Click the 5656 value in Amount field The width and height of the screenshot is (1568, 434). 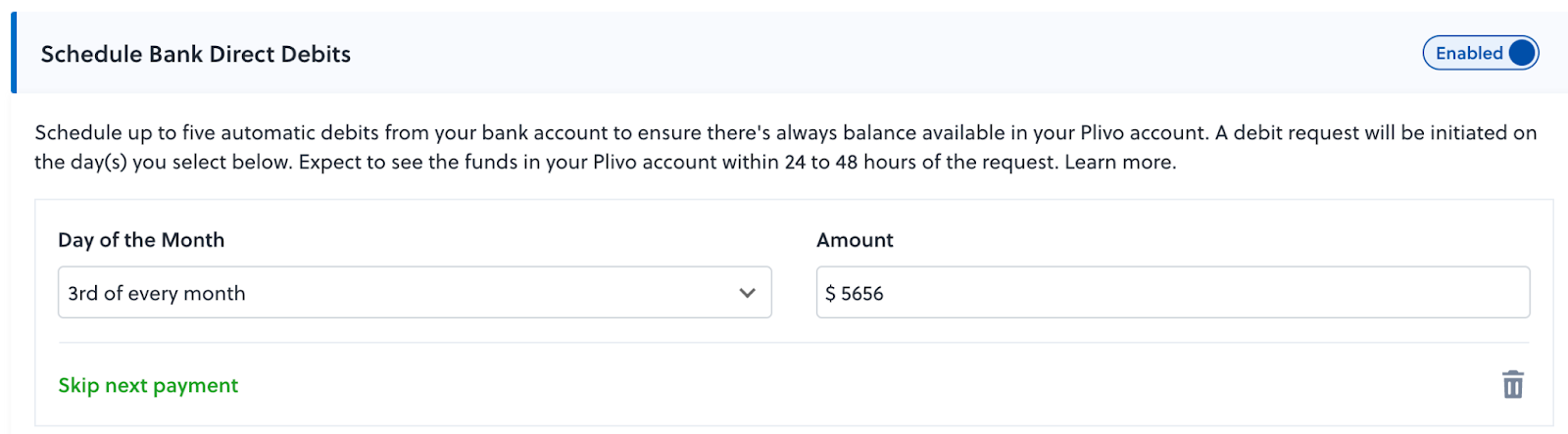tap(862, 293)
